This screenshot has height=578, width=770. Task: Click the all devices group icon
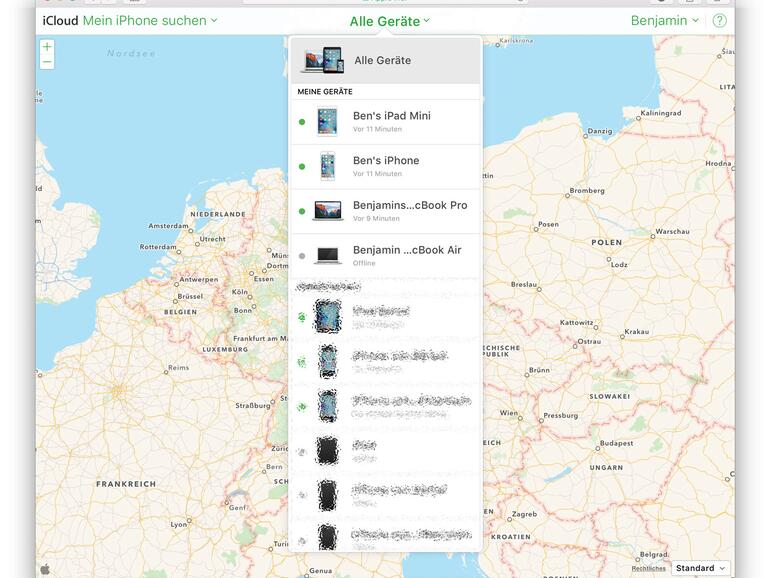tap(323, 60)
